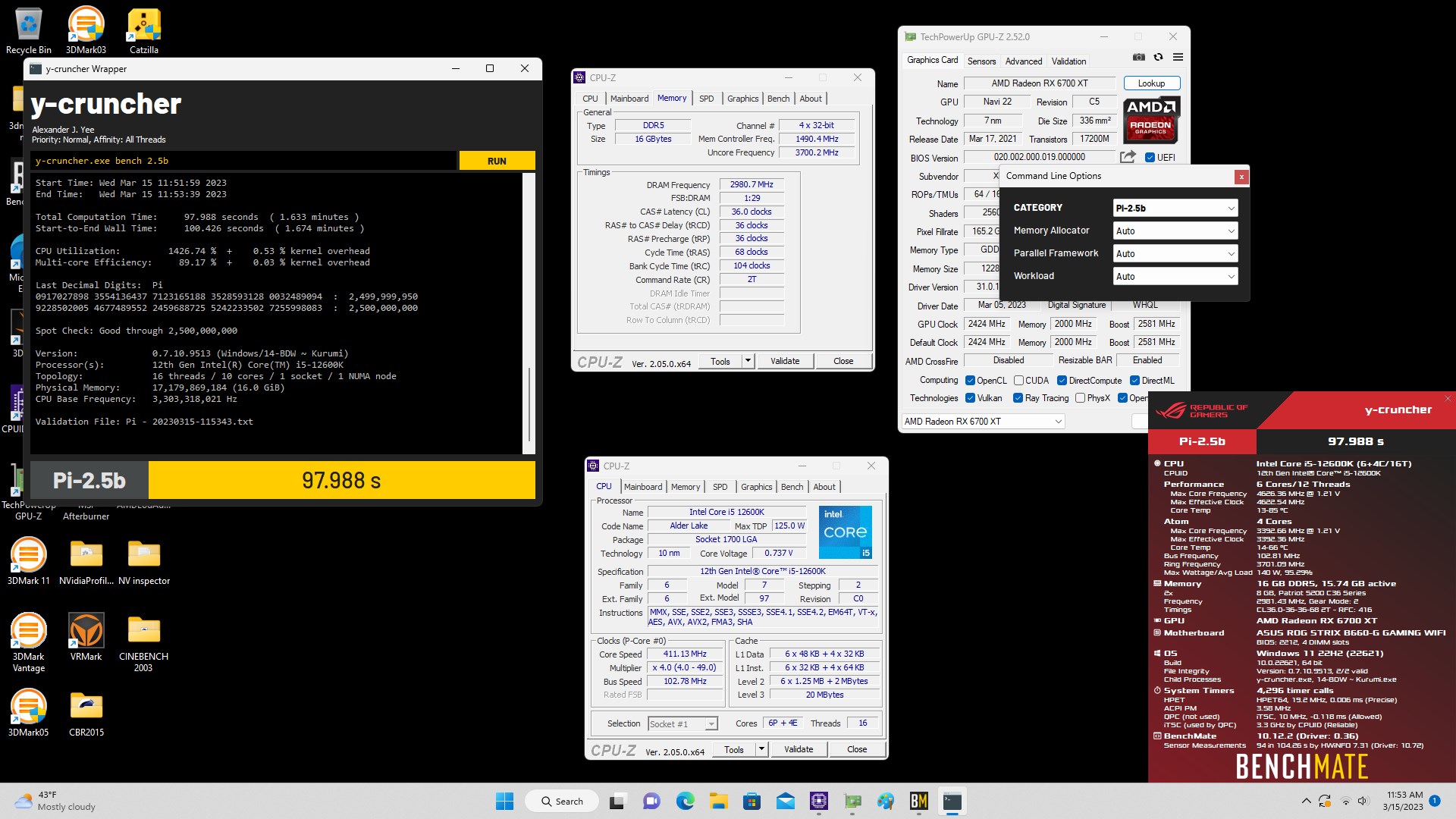Select the VRMark desktop icon
Image resolution: width=1456 pixels, height=819 pixels.
point(86,637)
